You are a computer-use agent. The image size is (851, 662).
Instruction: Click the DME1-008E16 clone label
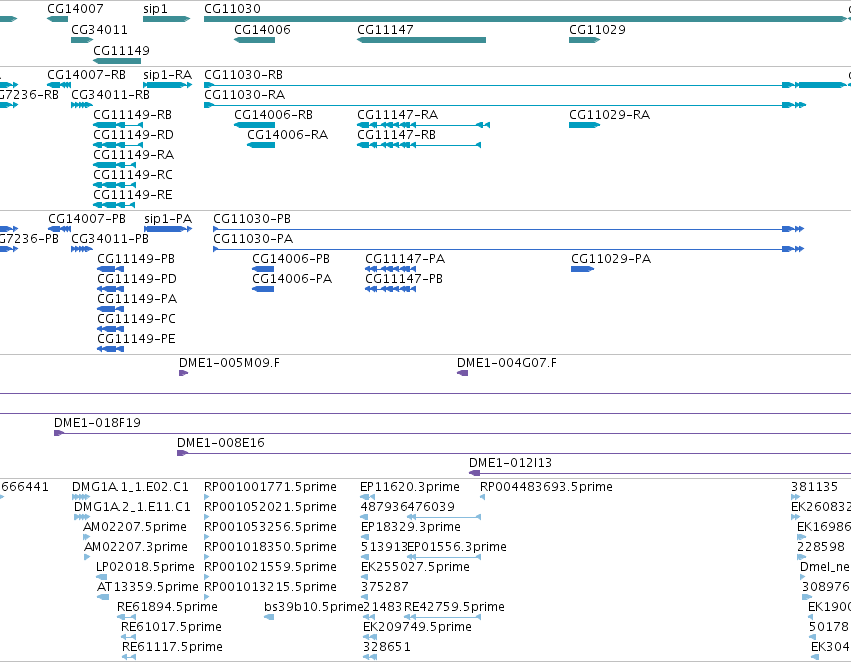click(221, 443)
